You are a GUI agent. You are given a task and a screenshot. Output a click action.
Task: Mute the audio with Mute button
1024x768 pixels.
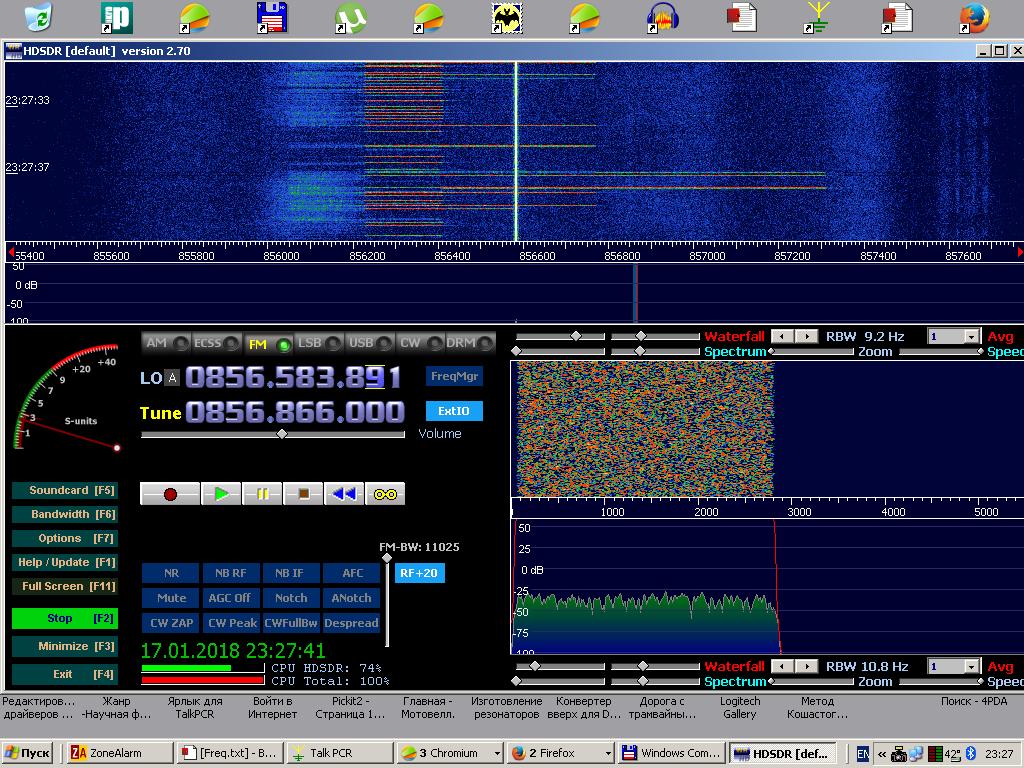pos(171,598)
